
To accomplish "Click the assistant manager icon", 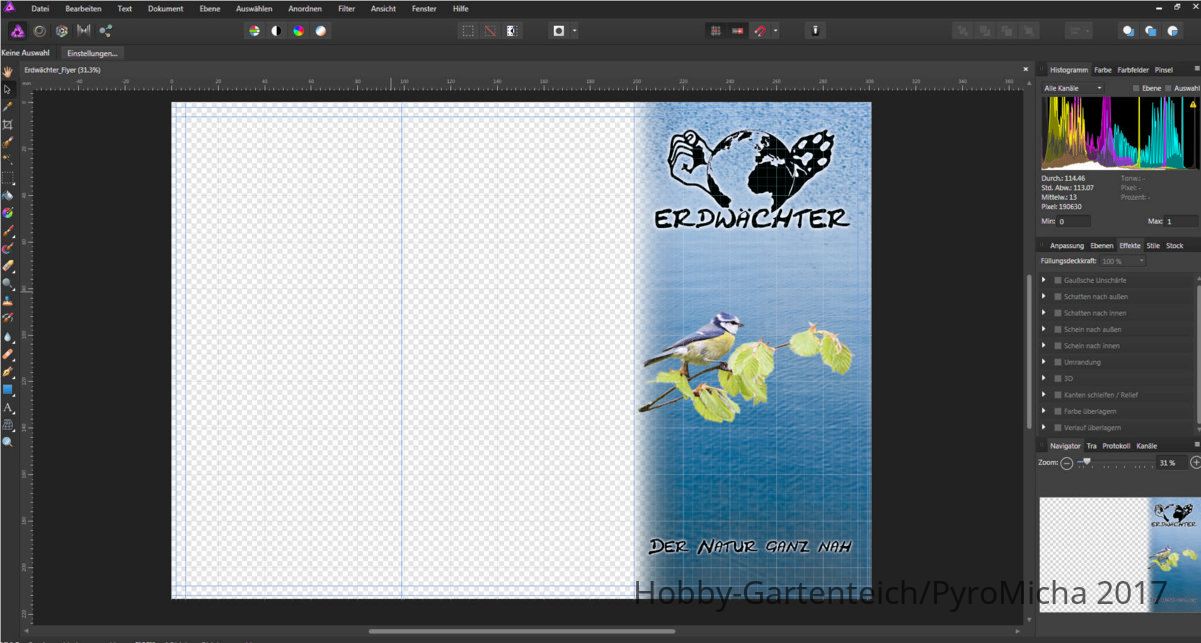I will pyautogui.click(x=815, y=31).
